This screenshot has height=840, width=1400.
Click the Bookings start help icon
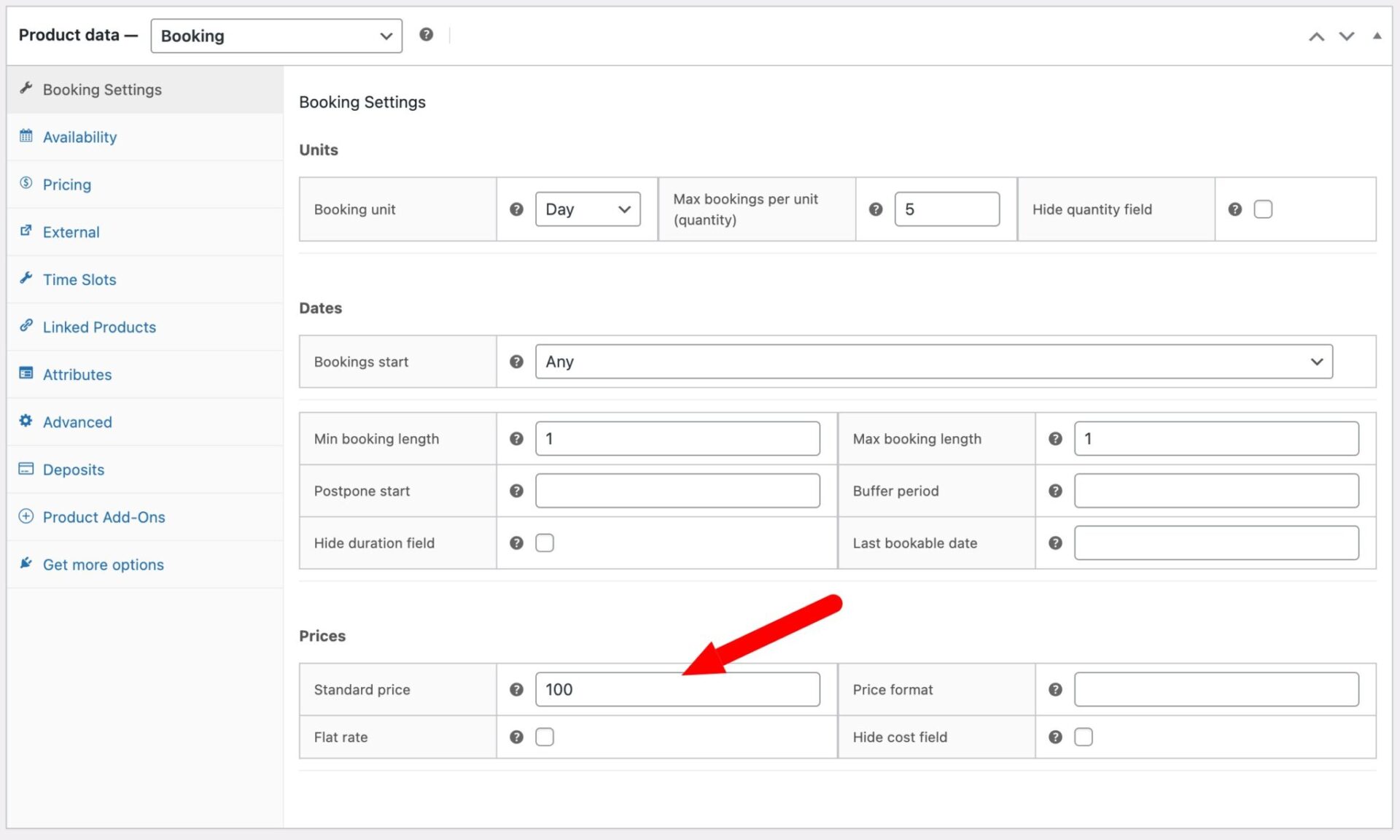click(516, 362)
